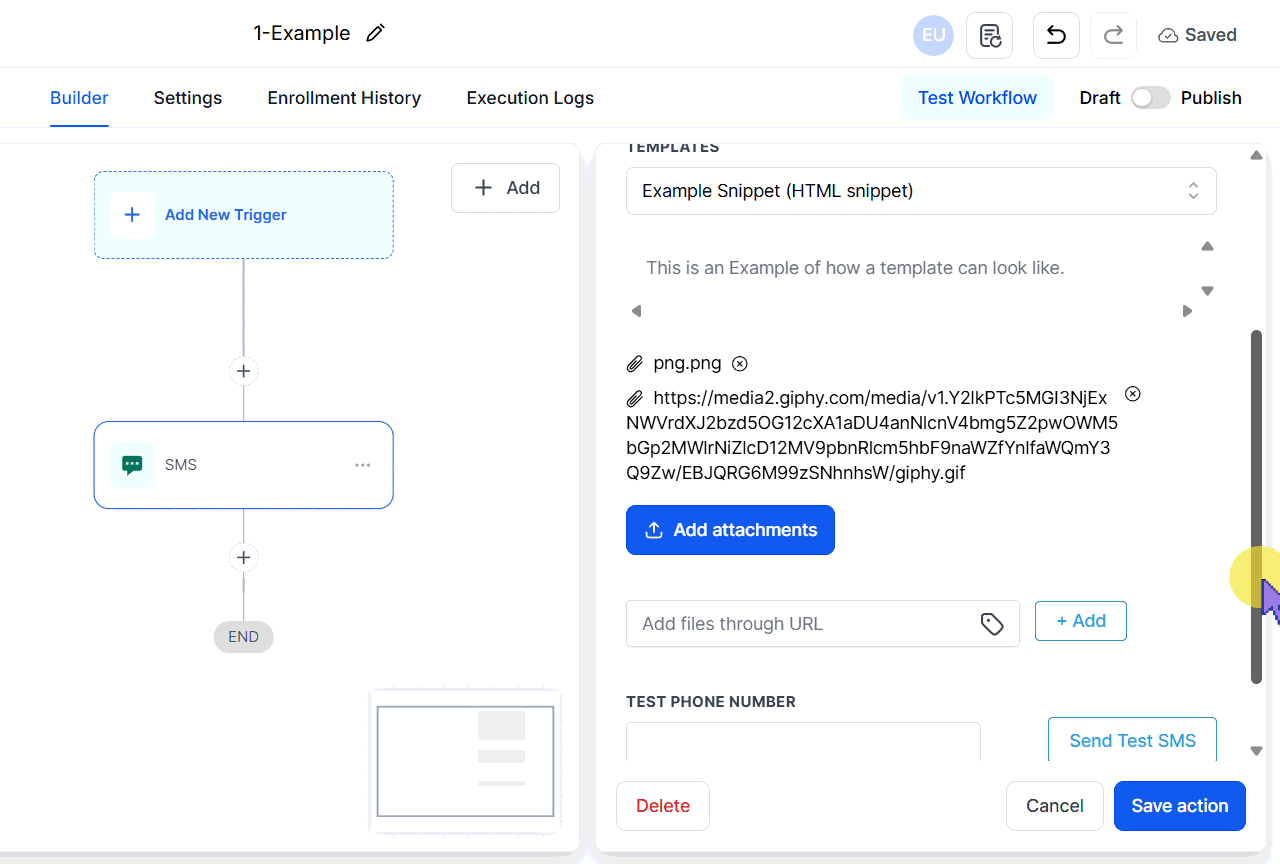Image resolution: width=1280 pixels, height=864 pixels.
Task: Click the Save action button
Action: click(1179, 806)
